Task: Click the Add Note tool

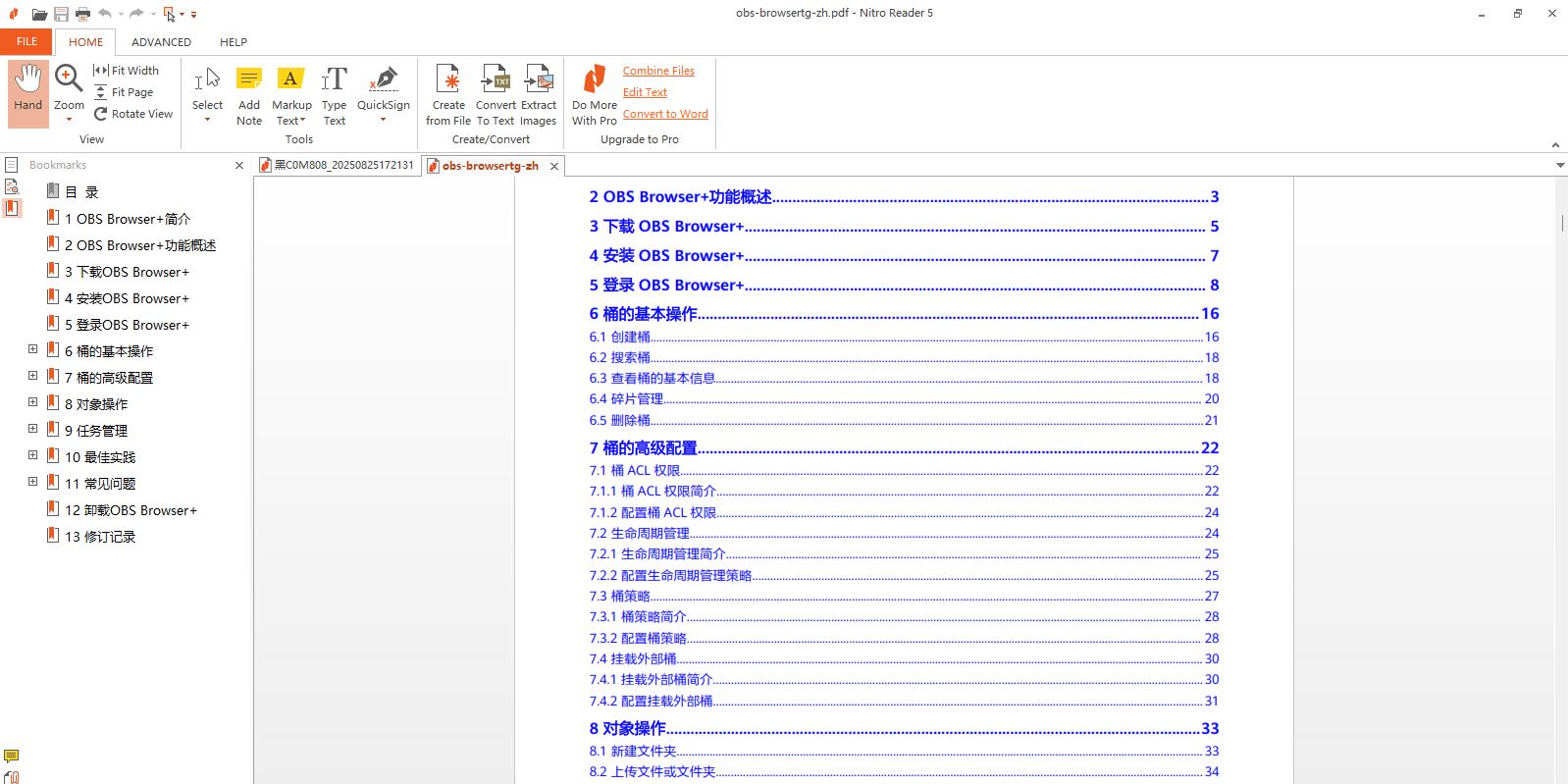Action: point(249,94)
